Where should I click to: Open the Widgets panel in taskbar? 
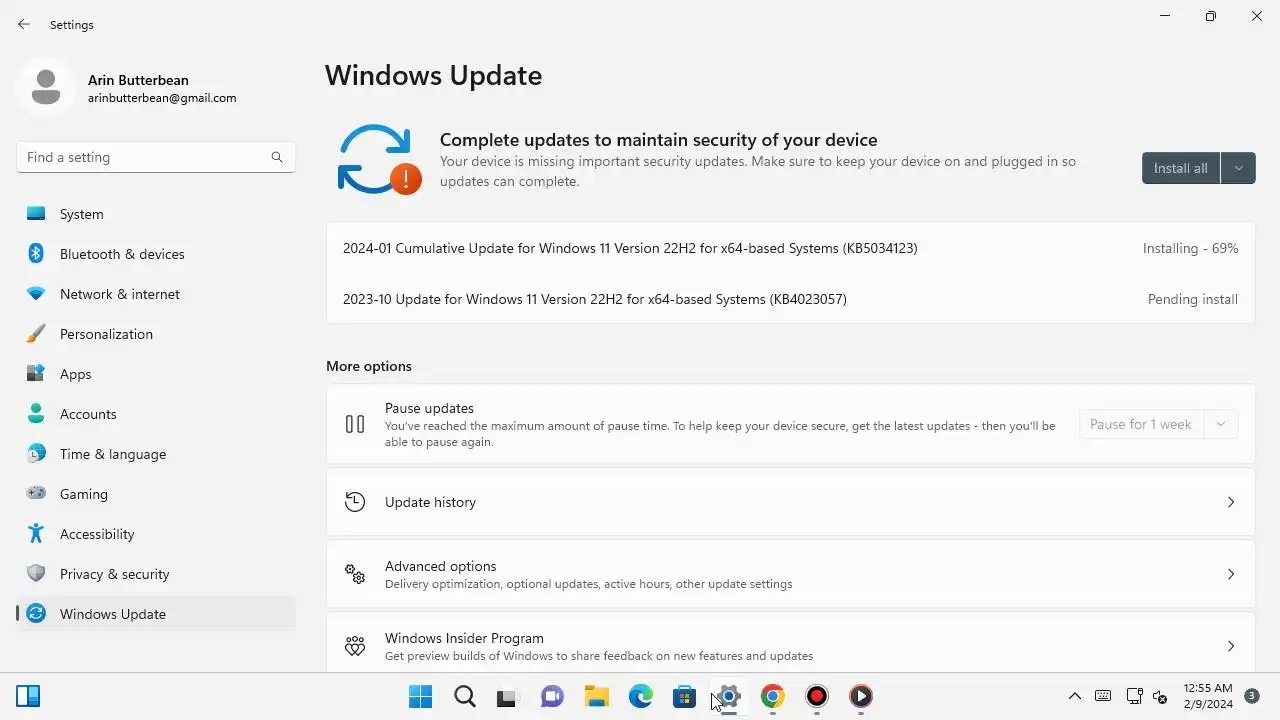(28, 696)
